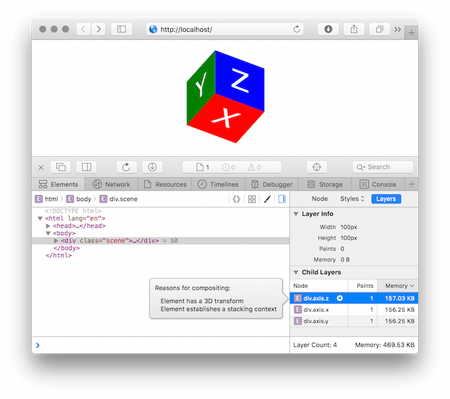Select the Node sidebar panel
This screenshot has width=450, height=399.
[320, 199]
